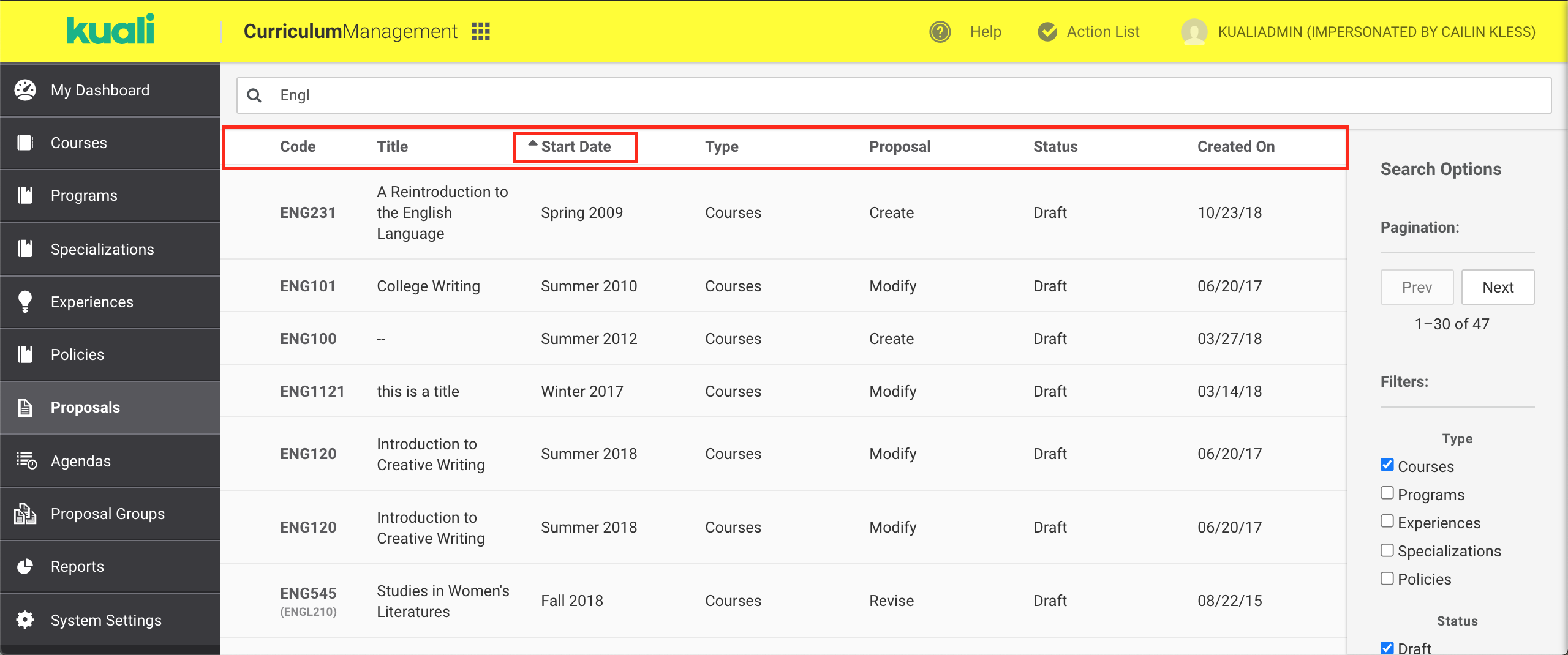Go to the Next results page
1568x655 pixels.
coord(1498,286)
